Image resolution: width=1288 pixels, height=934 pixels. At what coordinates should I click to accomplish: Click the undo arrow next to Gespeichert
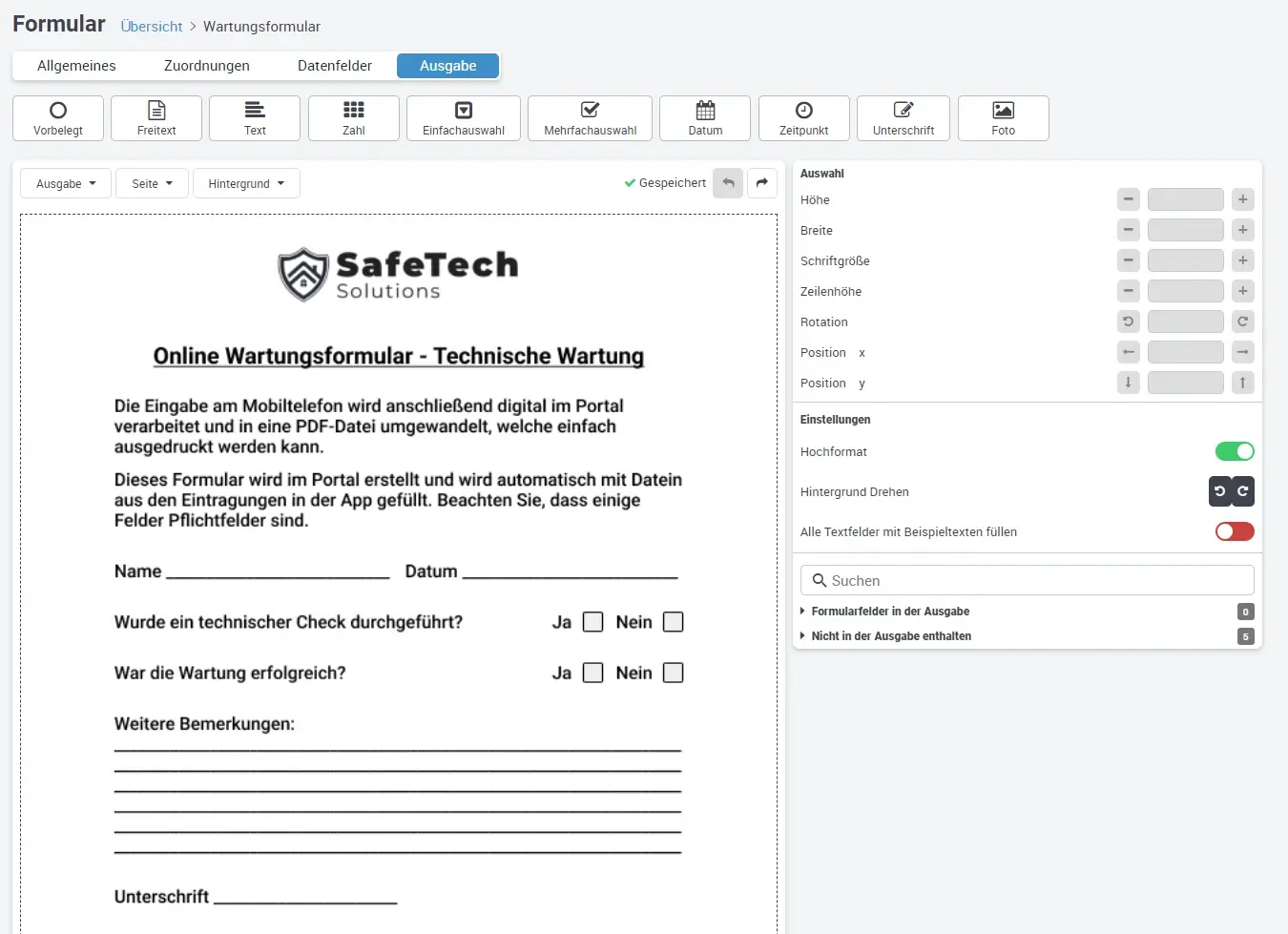(728, 183)
